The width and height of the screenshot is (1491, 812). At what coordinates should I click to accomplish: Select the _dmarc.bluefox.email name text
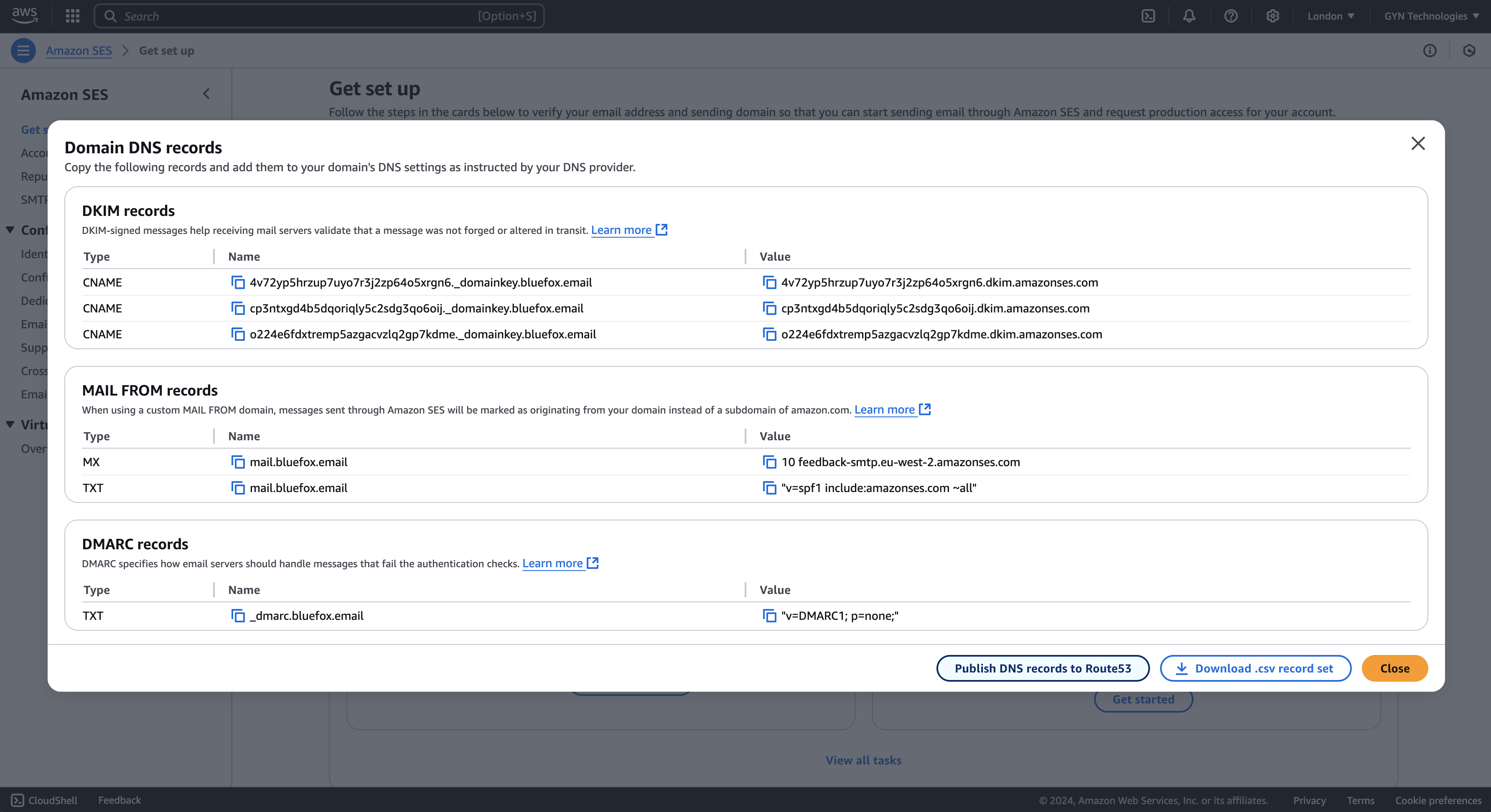(x=307, y=616)
